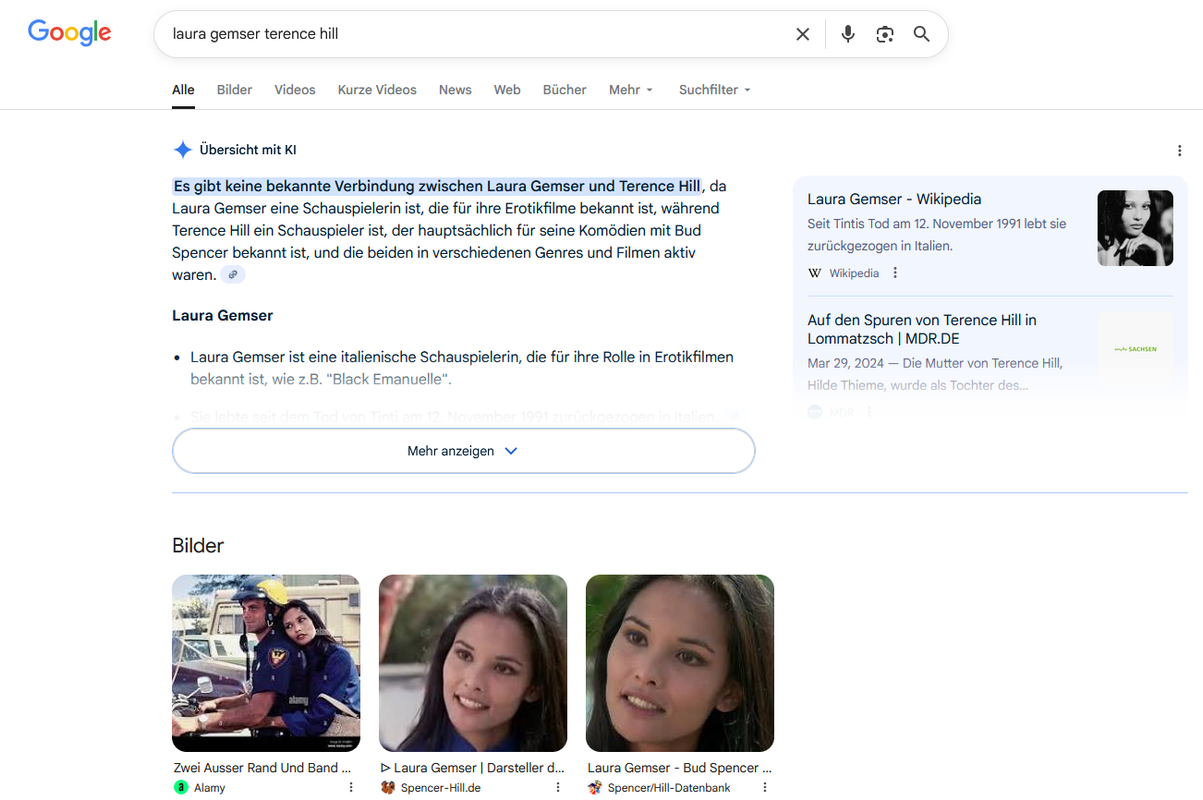Click the Alamy favicon
1203x800 pixels.
pyautogui.click(x=181, y=788)
